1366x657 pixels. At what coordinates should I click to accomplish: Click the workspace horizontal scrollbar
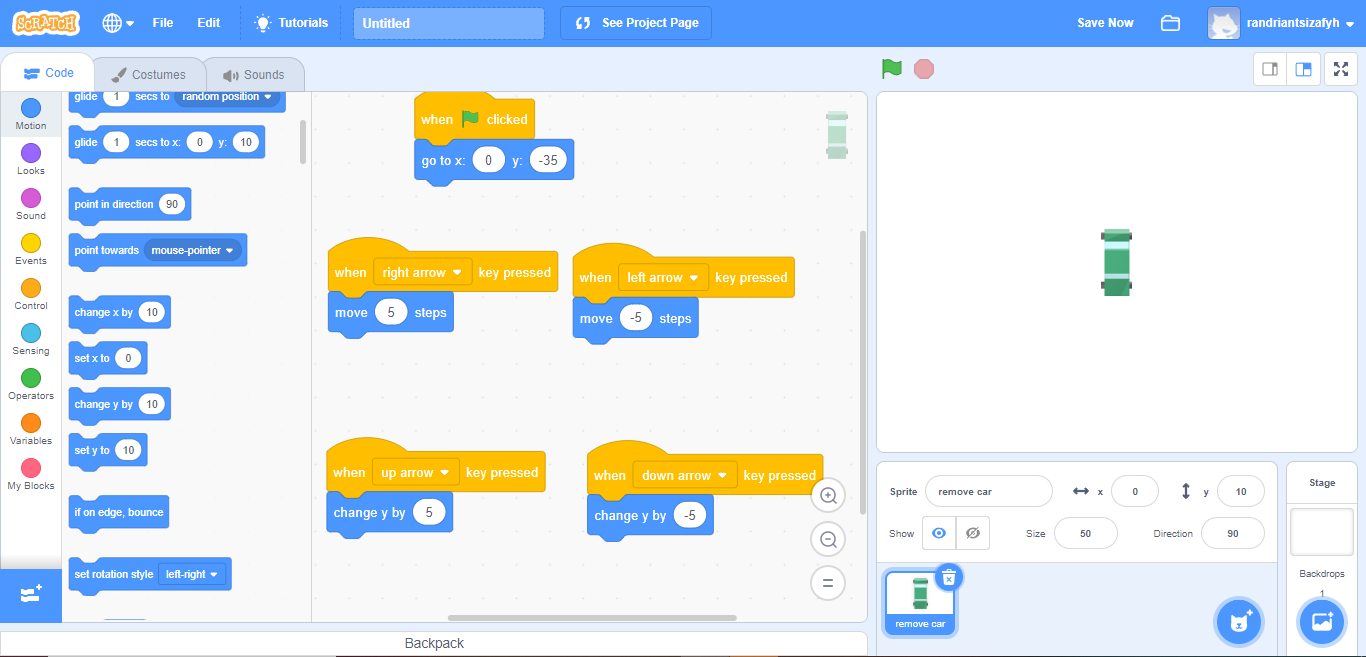(x=592, y=618)
